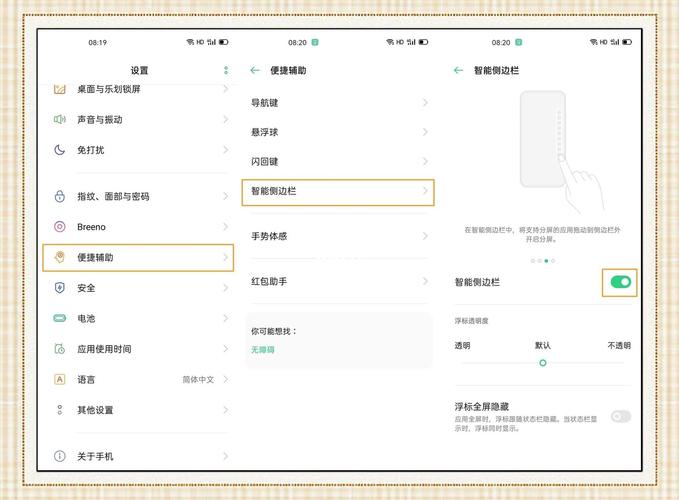Expand 免打扰 row chevron
Image resolution: width=679 pixels, height=500 pixels.
pos(225,150)
